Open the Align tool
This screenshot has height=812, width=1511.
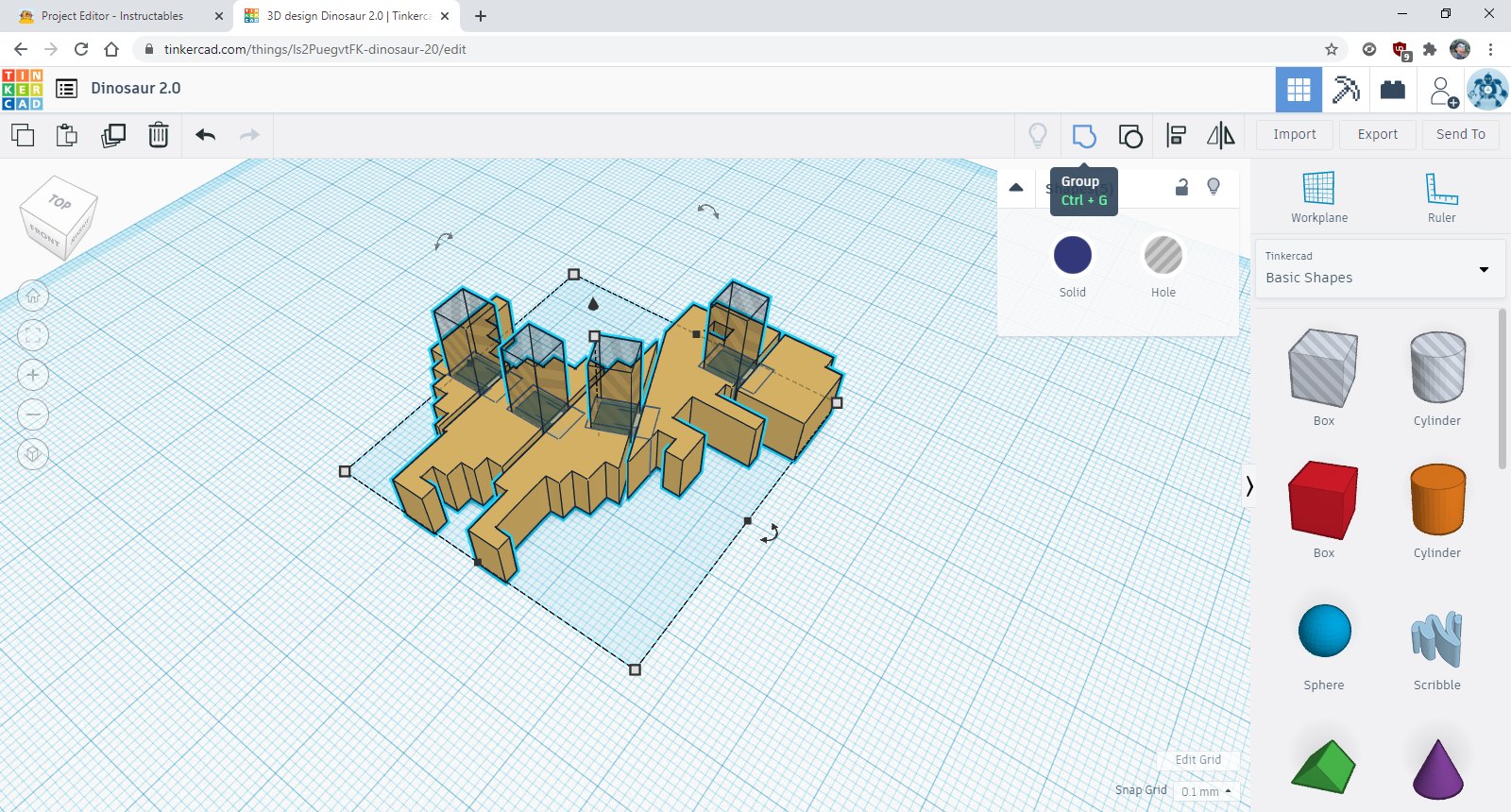[x=1176, y=135]
